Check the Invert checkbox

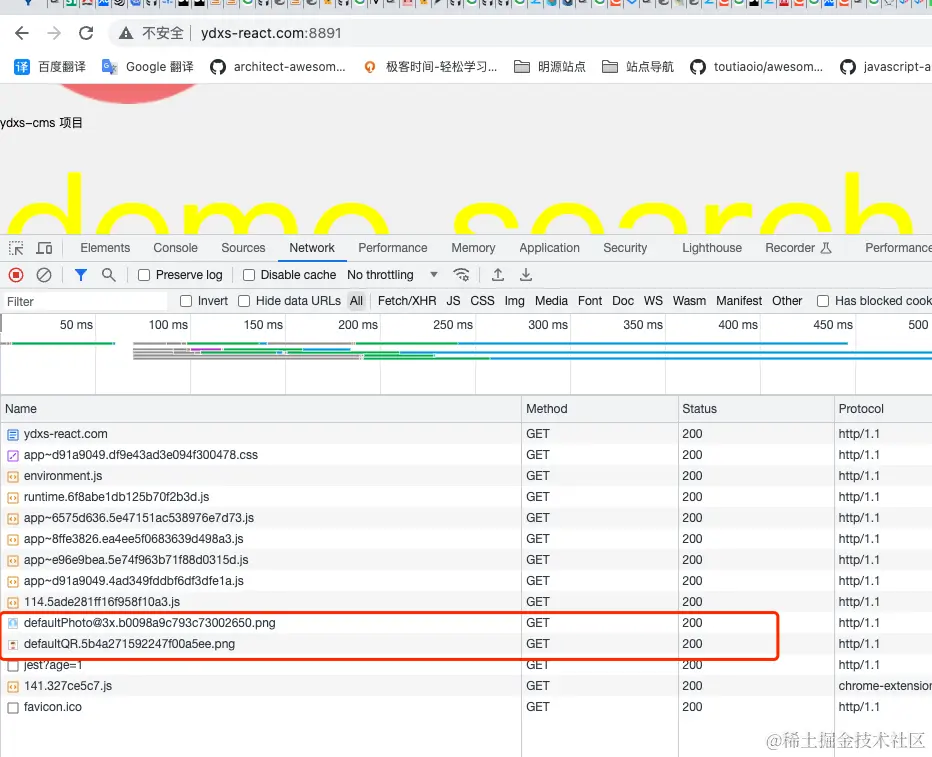click(x=186, y=301)
